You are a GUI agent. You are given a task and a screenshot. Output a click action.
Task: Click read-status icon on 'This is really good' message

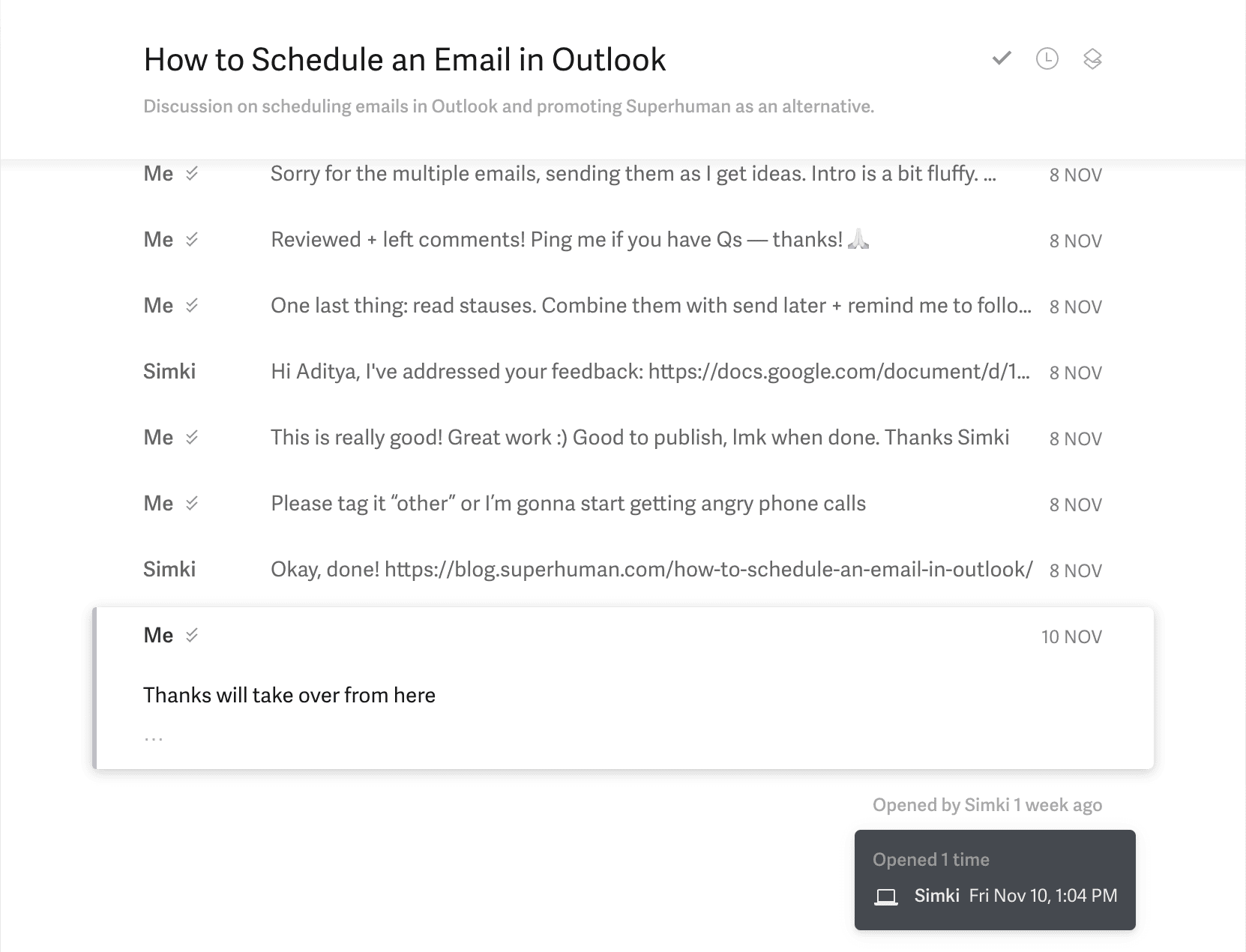pyautogui.click(x=192, y=438)
